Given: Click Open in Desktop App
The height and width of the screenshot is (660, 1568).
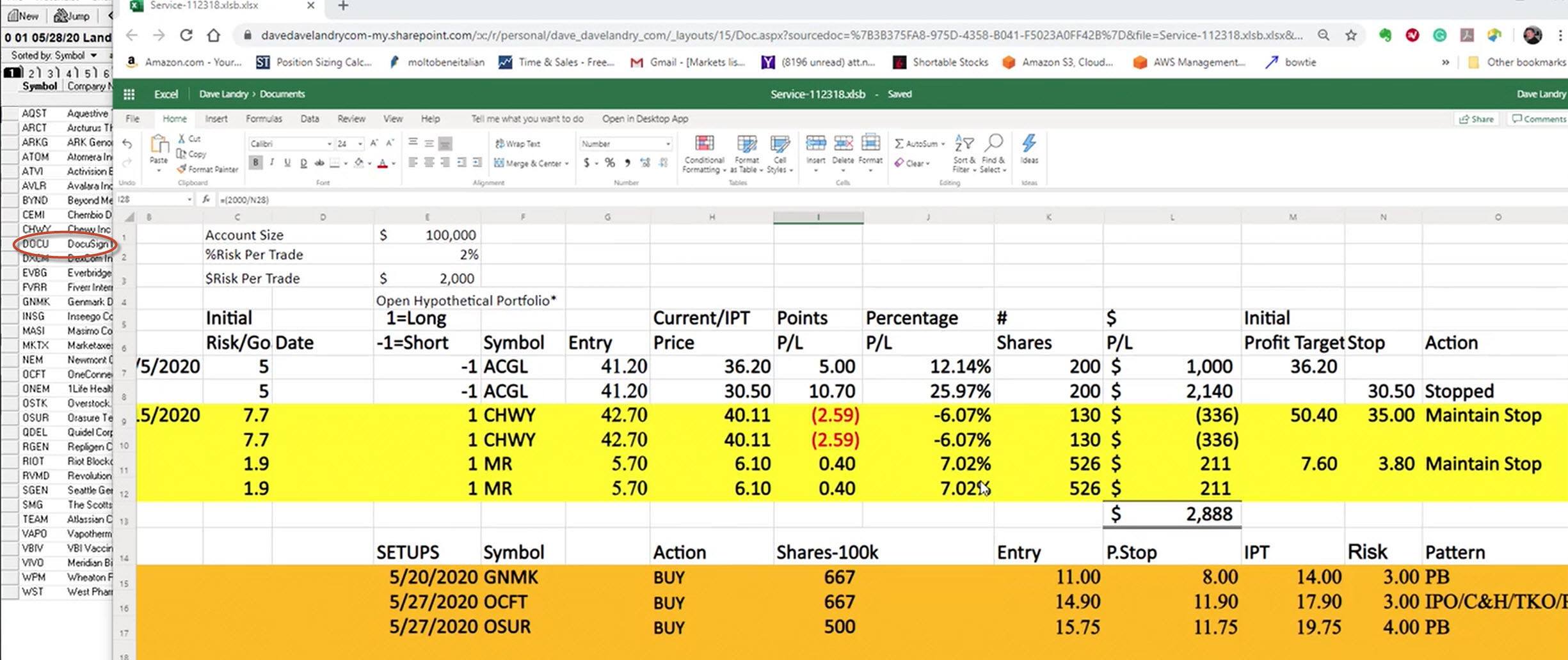Looking at the screenshot, I should (644, 119).
